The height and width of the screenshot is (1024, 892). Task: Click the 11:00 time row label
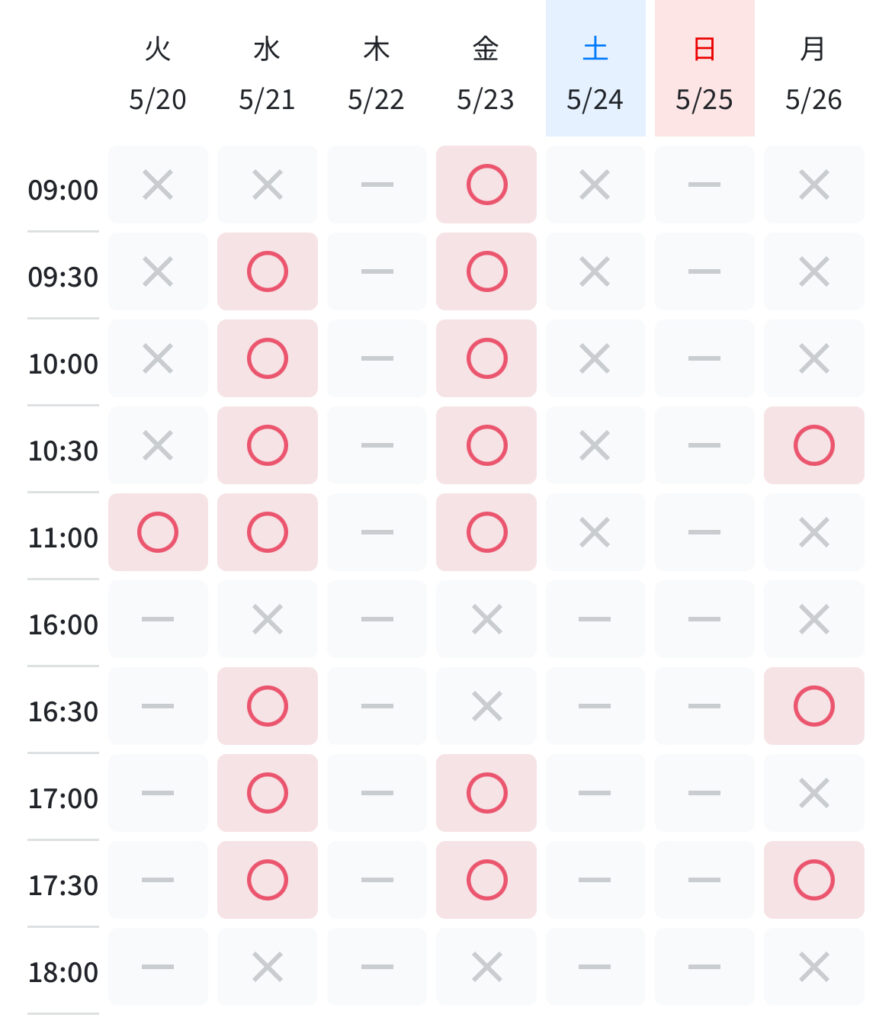coord(63,537)
